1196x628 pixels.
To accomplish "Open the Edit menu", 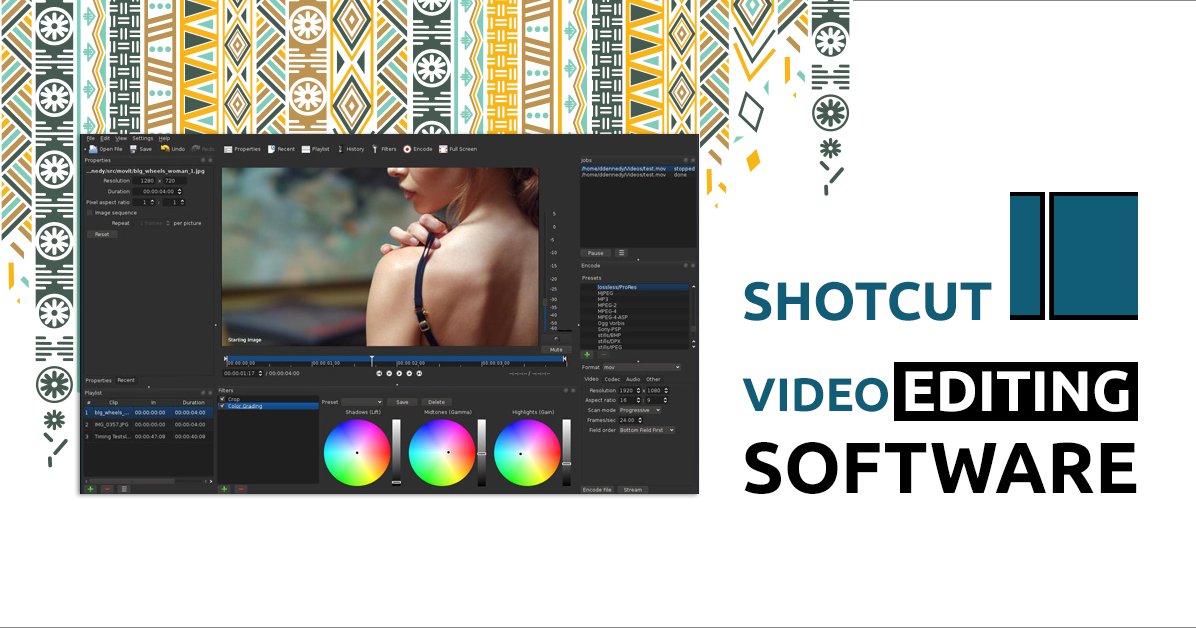I will 105,139.
